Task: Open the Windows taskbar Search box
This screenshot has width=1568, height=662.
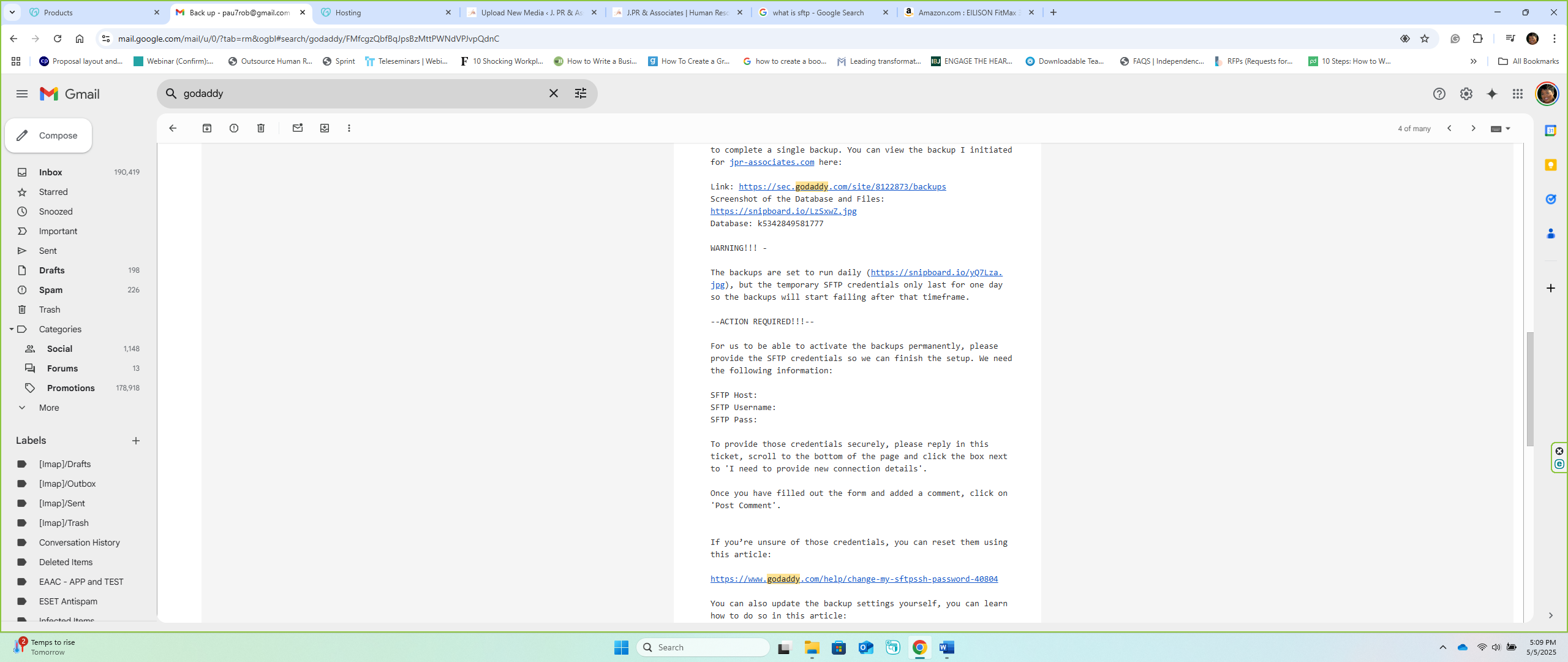Action: [x=703, y=647]
